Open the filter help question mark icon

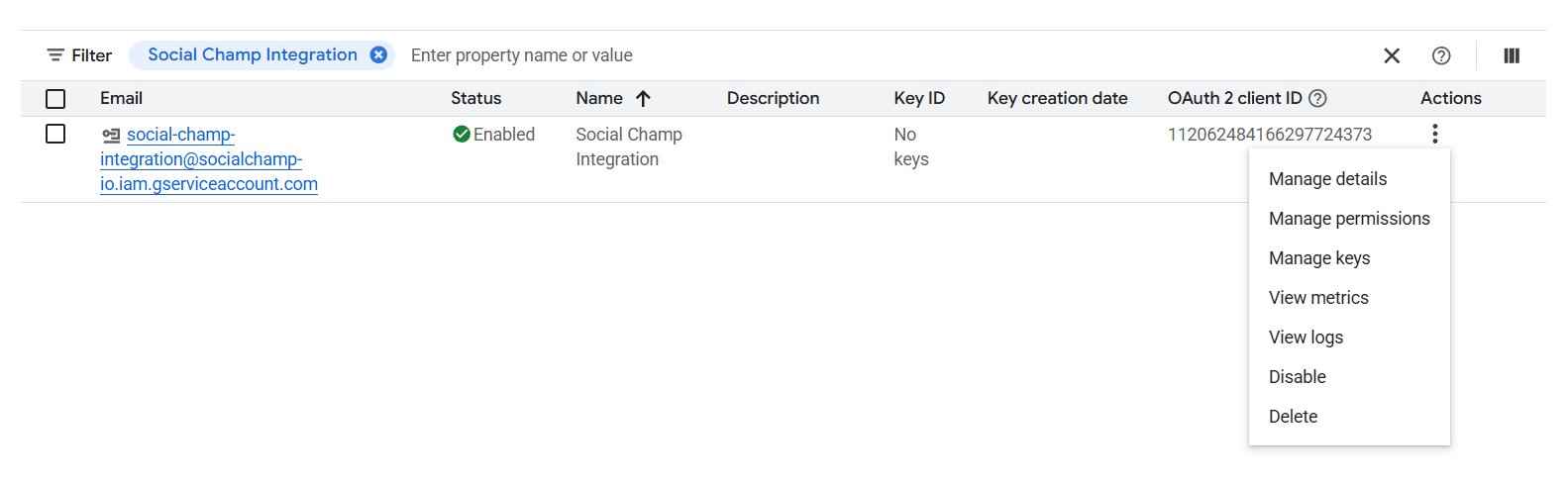click(1441, 55)
